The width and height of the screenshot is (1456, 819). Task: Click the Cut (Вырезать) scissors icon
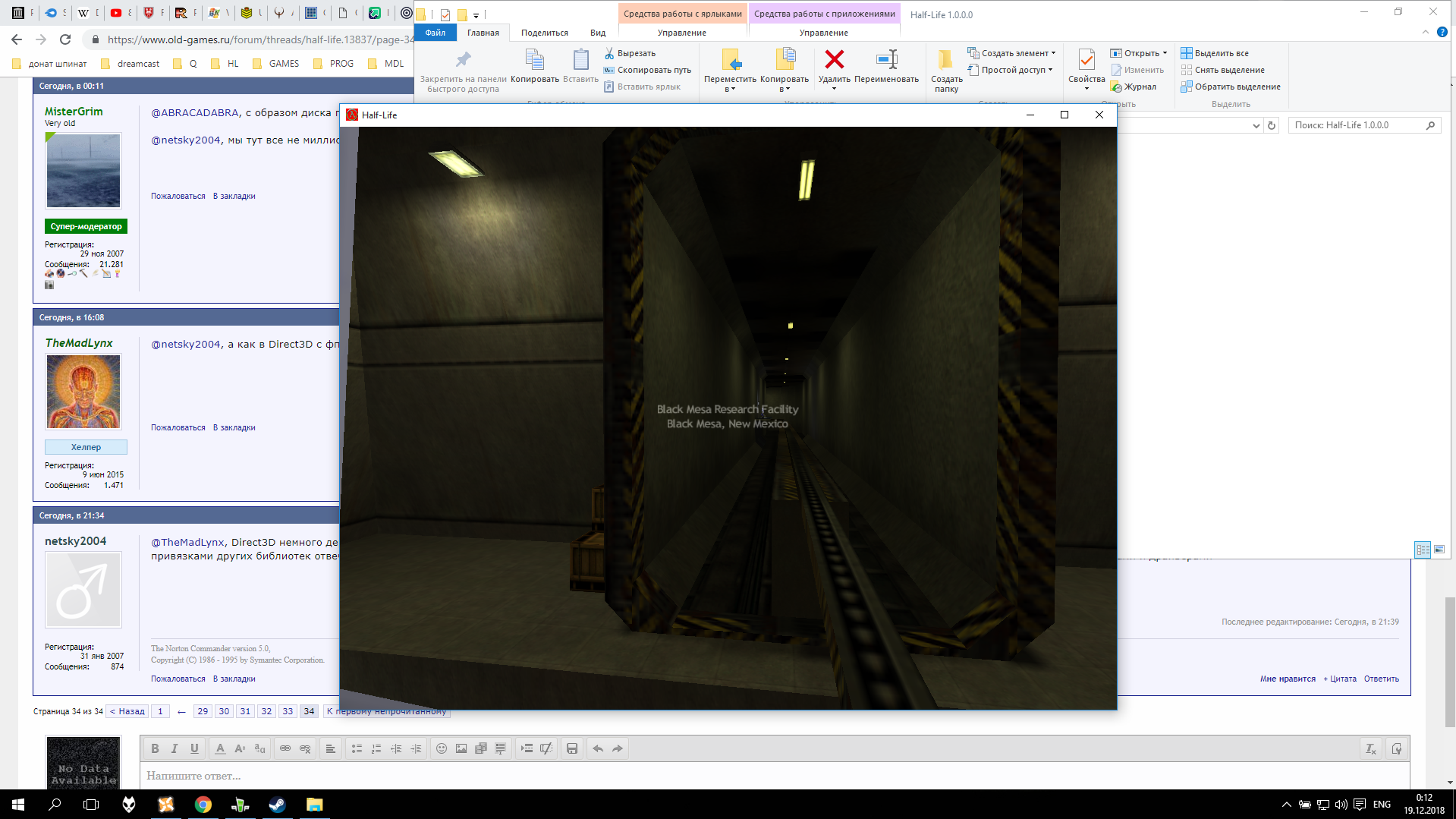click(x=609, y=53)
